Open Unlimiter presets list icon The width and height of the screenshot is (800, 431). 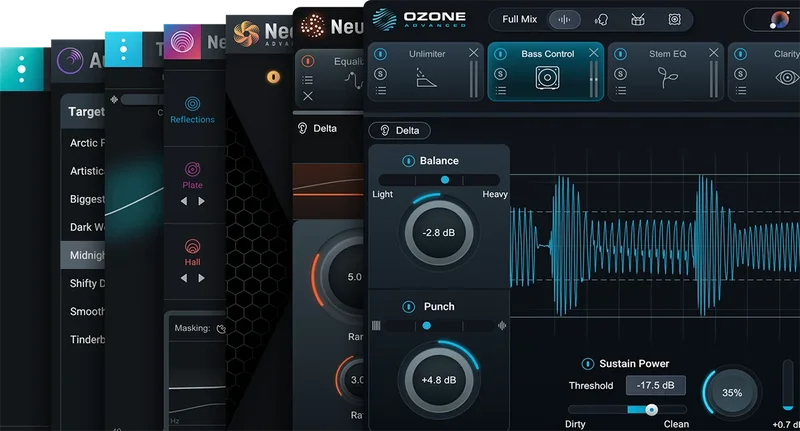point(381,91)
